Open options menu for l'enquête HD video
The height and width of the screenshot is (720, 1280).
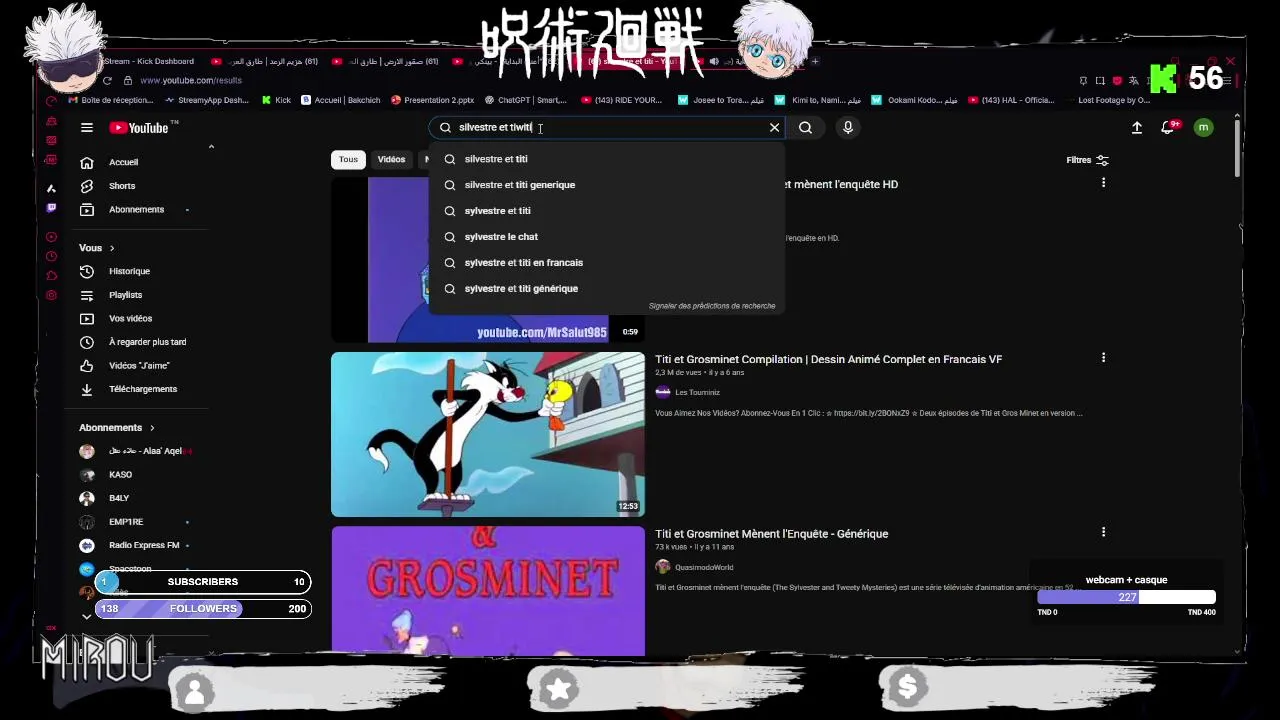click(1103, 183)
